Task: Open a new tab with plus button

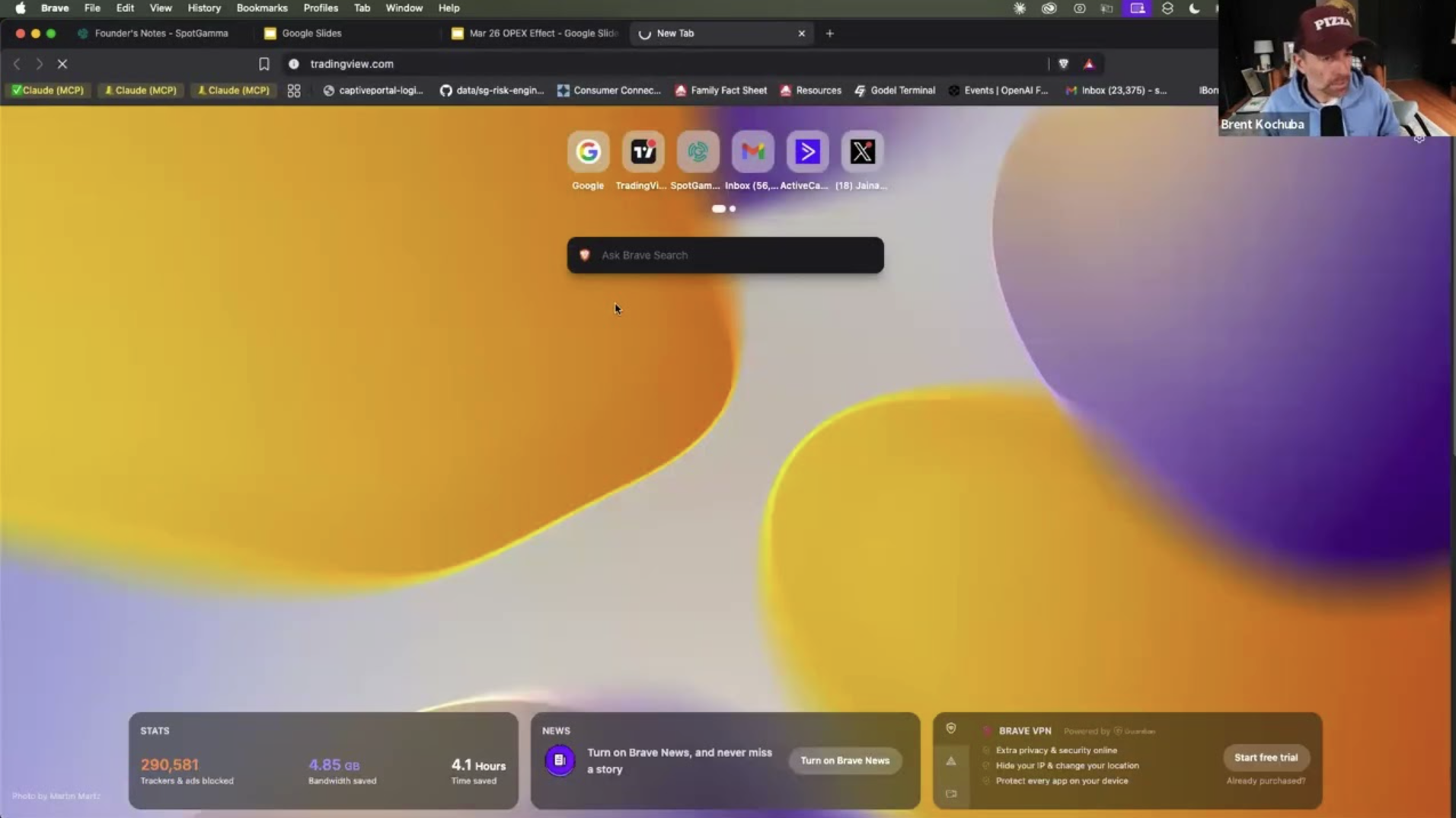Action: 830,34
